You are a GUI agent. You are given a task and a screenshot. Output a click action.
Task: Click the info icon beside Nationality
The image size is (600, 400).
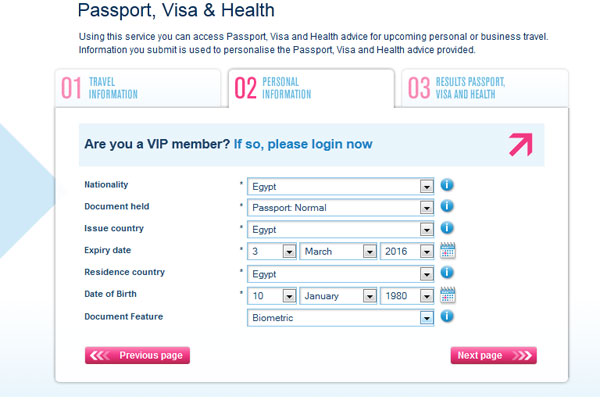point(448,185)
